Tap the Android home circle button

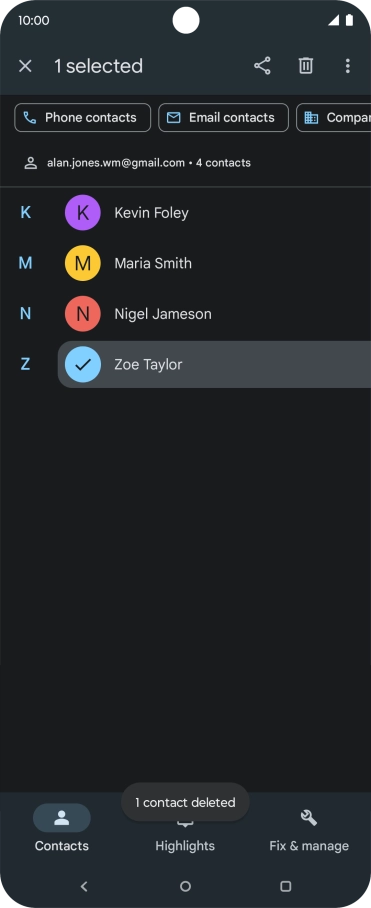click(185, 886)
